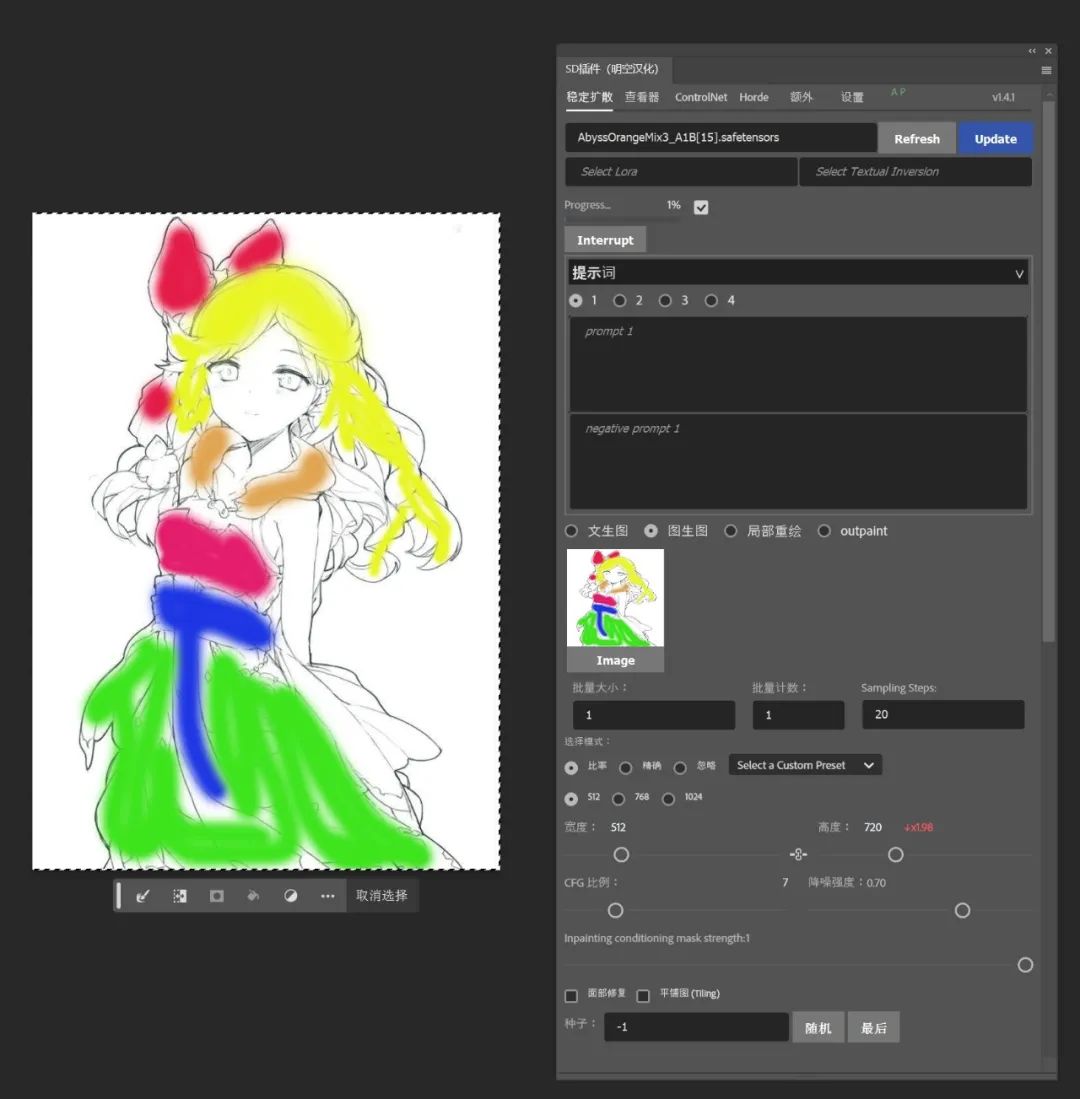Choose the 512 base size radio button
Image resolution: width=1080 pixels, height=1099 pixels.
571,799
